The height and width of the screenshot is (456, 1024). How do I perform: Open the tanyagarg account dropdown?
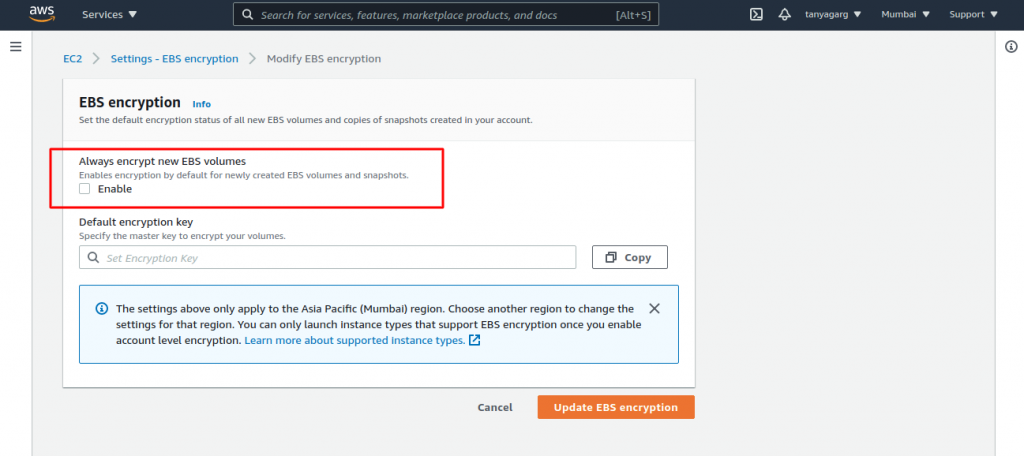[833, 14]
